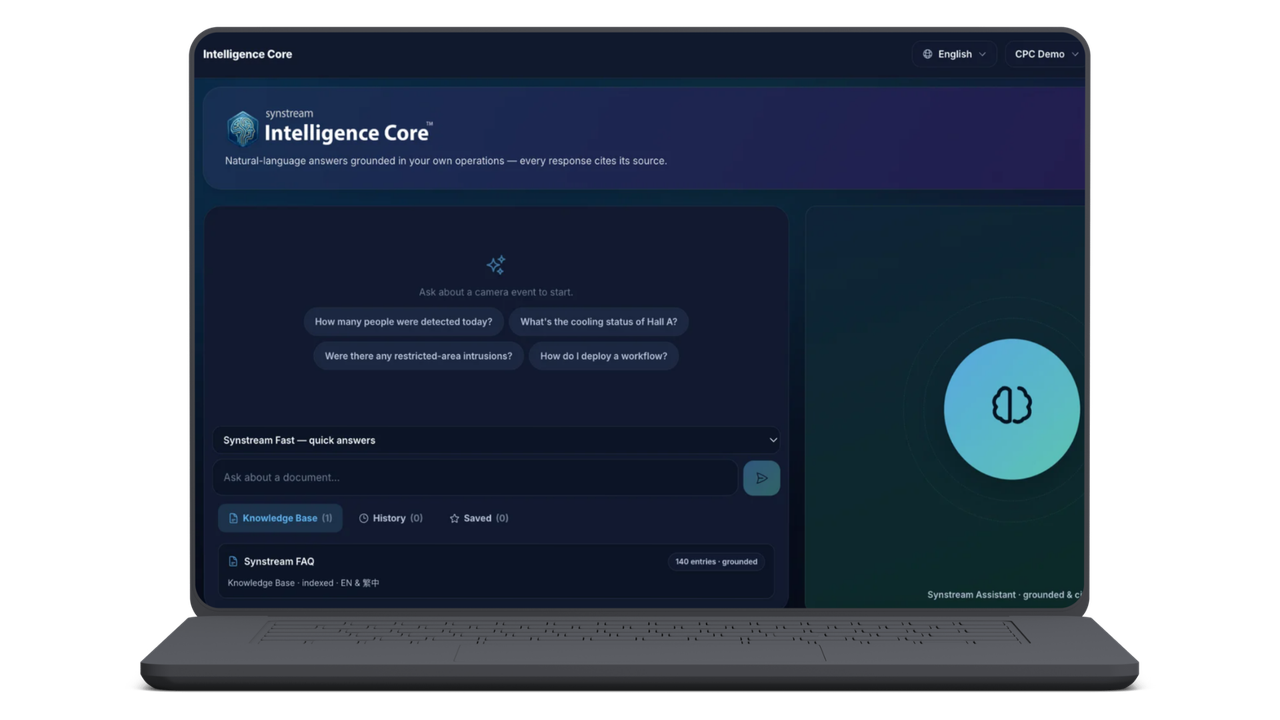Click the 'Intelligence Core' header title
This screenshot has height=720, width=1280.
[247, 54]
